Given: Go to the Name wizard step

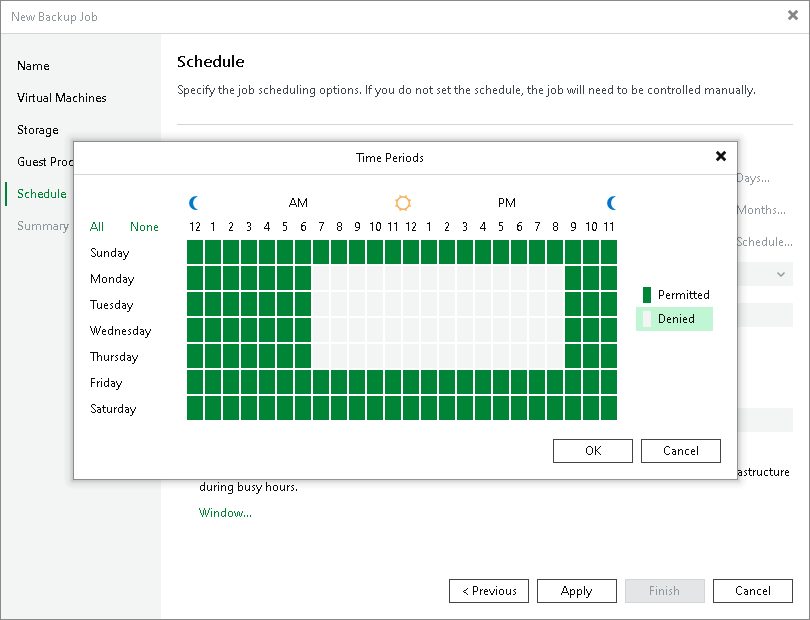Looking at the screenshot, I should coord(33,66).
